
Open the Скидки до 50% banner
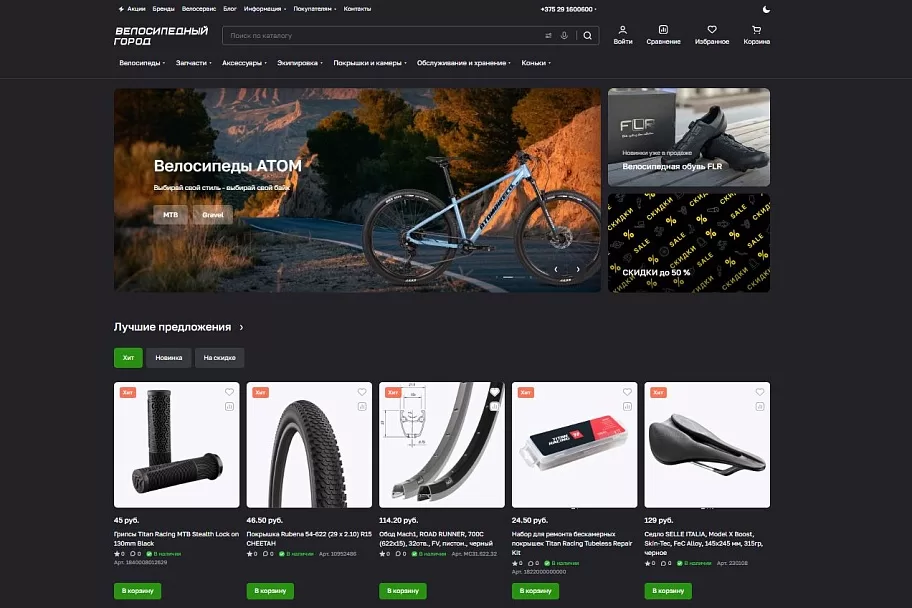tap(689, 243)
